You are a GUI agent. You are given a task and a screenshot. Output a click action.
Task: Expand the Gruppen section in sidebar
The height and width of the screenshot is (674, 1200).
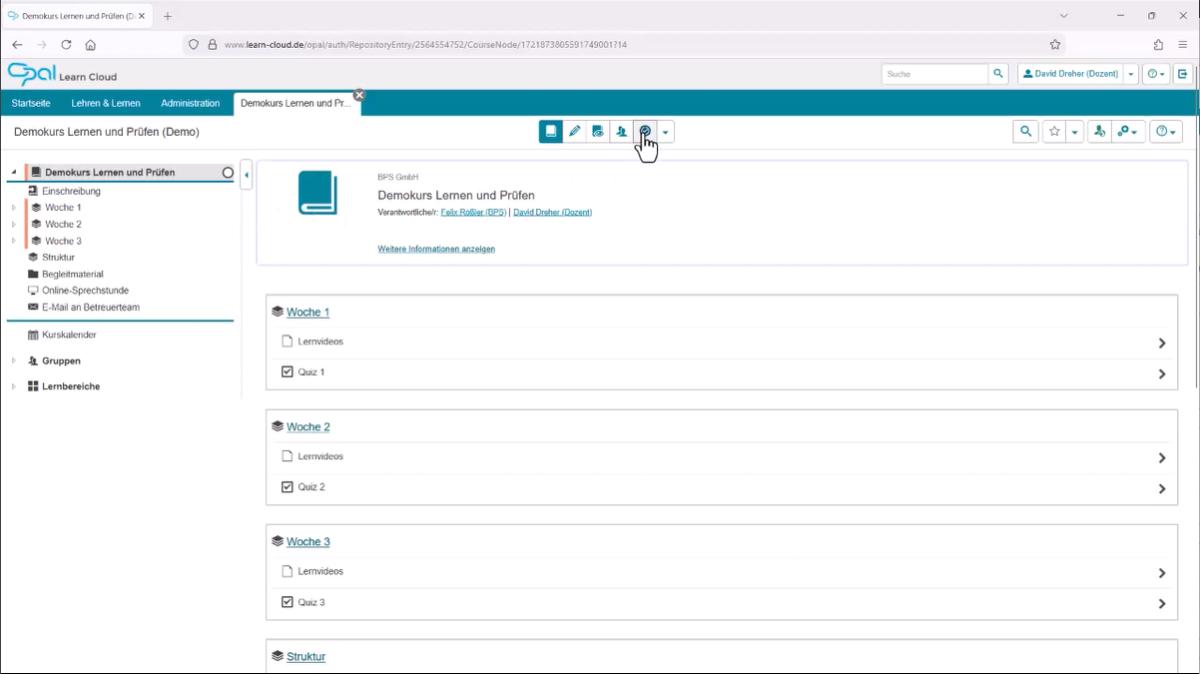tap(14, 361)
